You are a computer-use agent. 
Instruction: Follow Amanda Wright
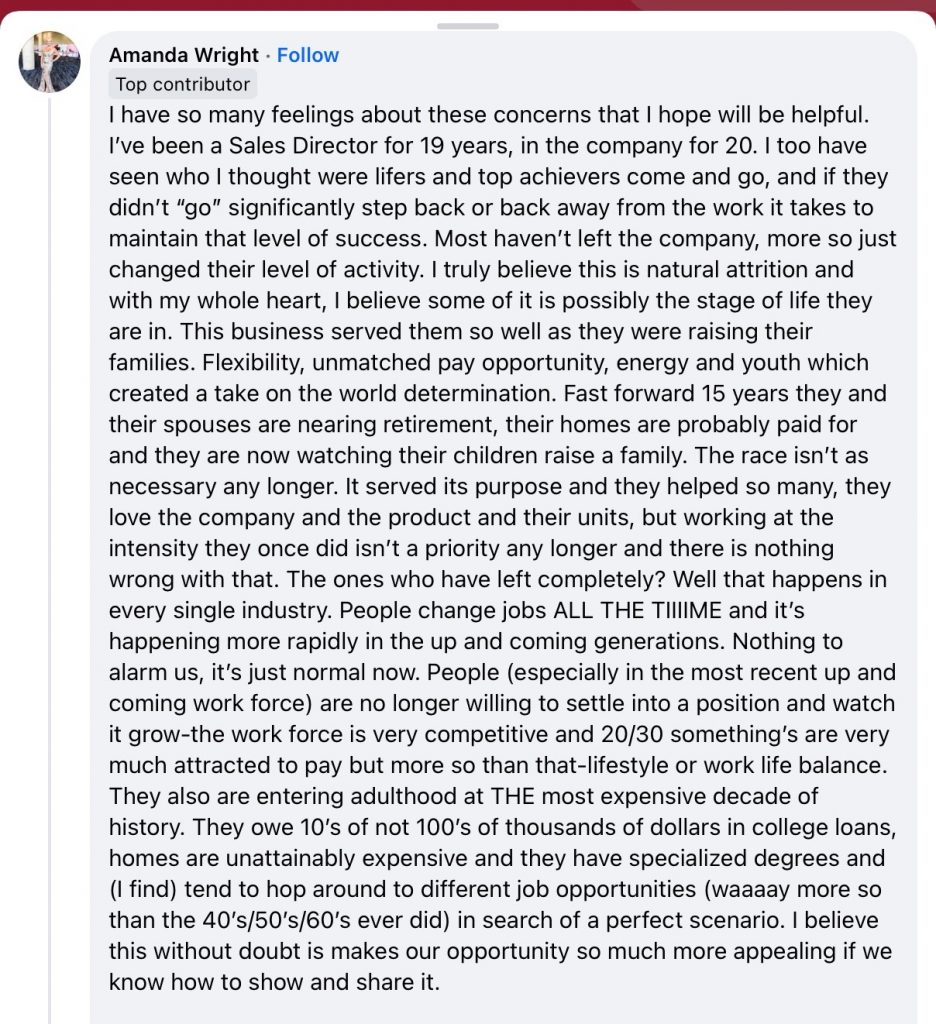(x=308, y=55)
